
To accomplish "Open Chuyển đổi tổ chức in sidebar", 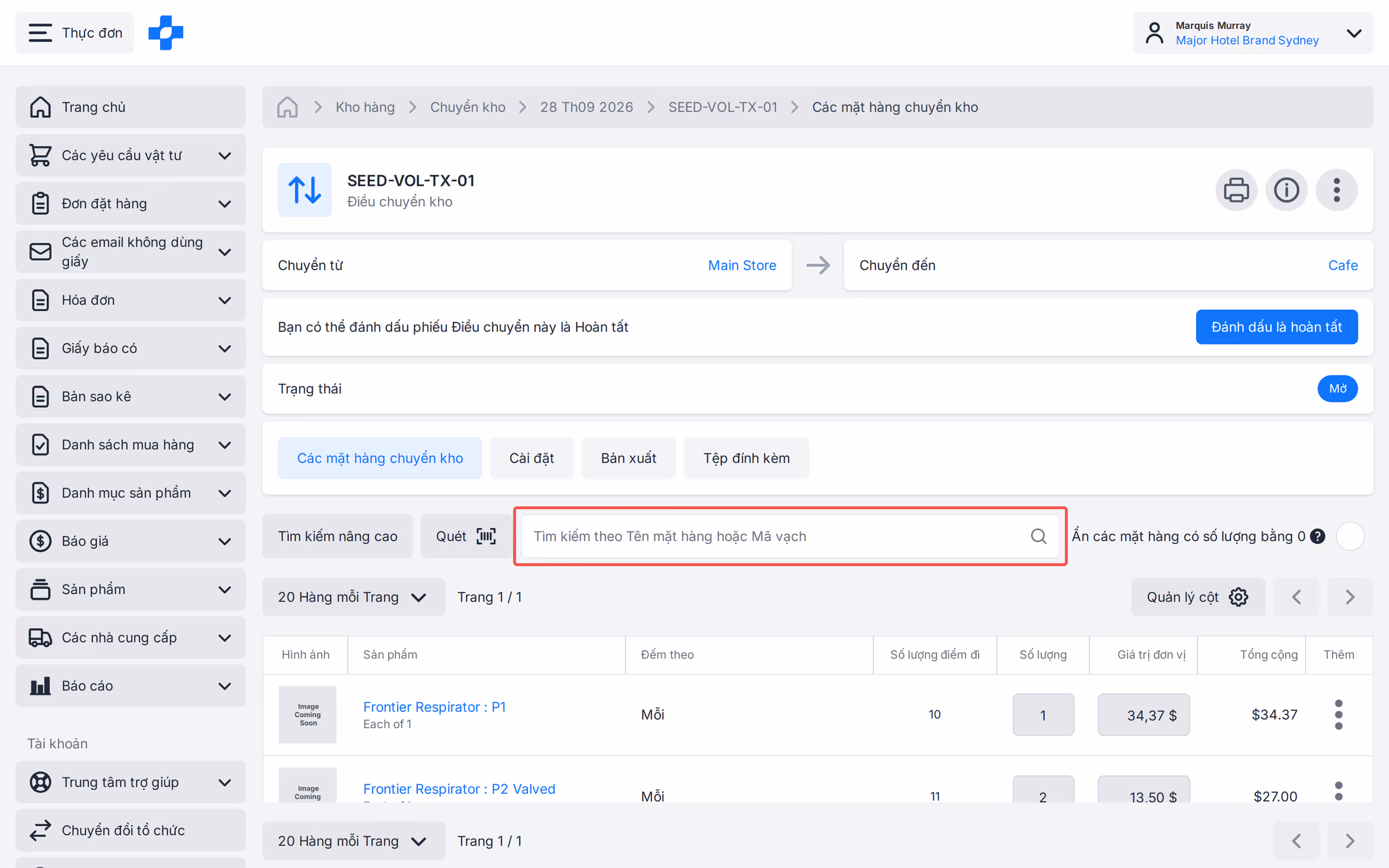I will [x=130, y=831].
